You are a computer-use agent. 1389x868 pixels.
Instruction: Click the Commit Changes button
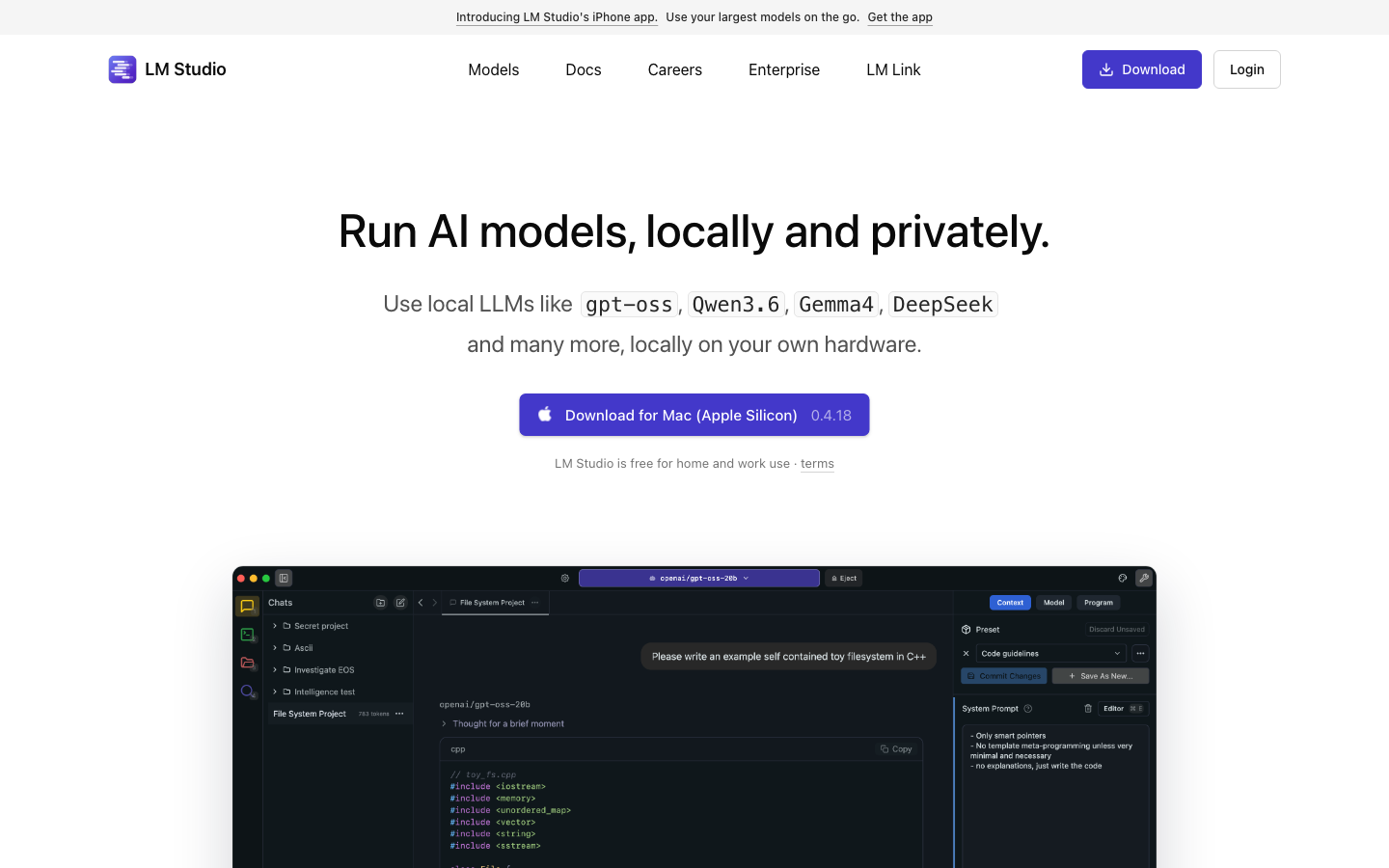1004,676
